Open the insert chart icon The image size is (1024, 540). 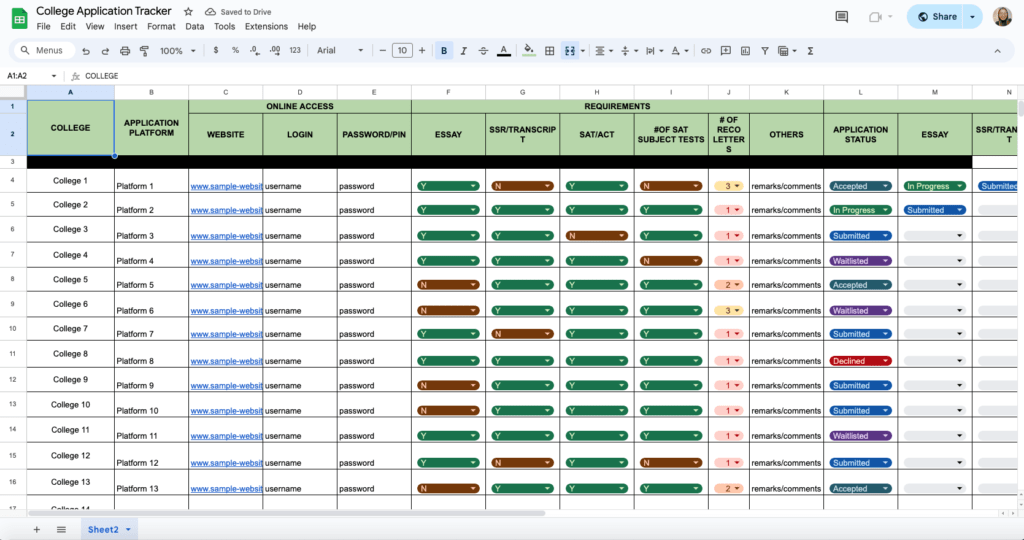pyautogui.click(x=745, y=51)
